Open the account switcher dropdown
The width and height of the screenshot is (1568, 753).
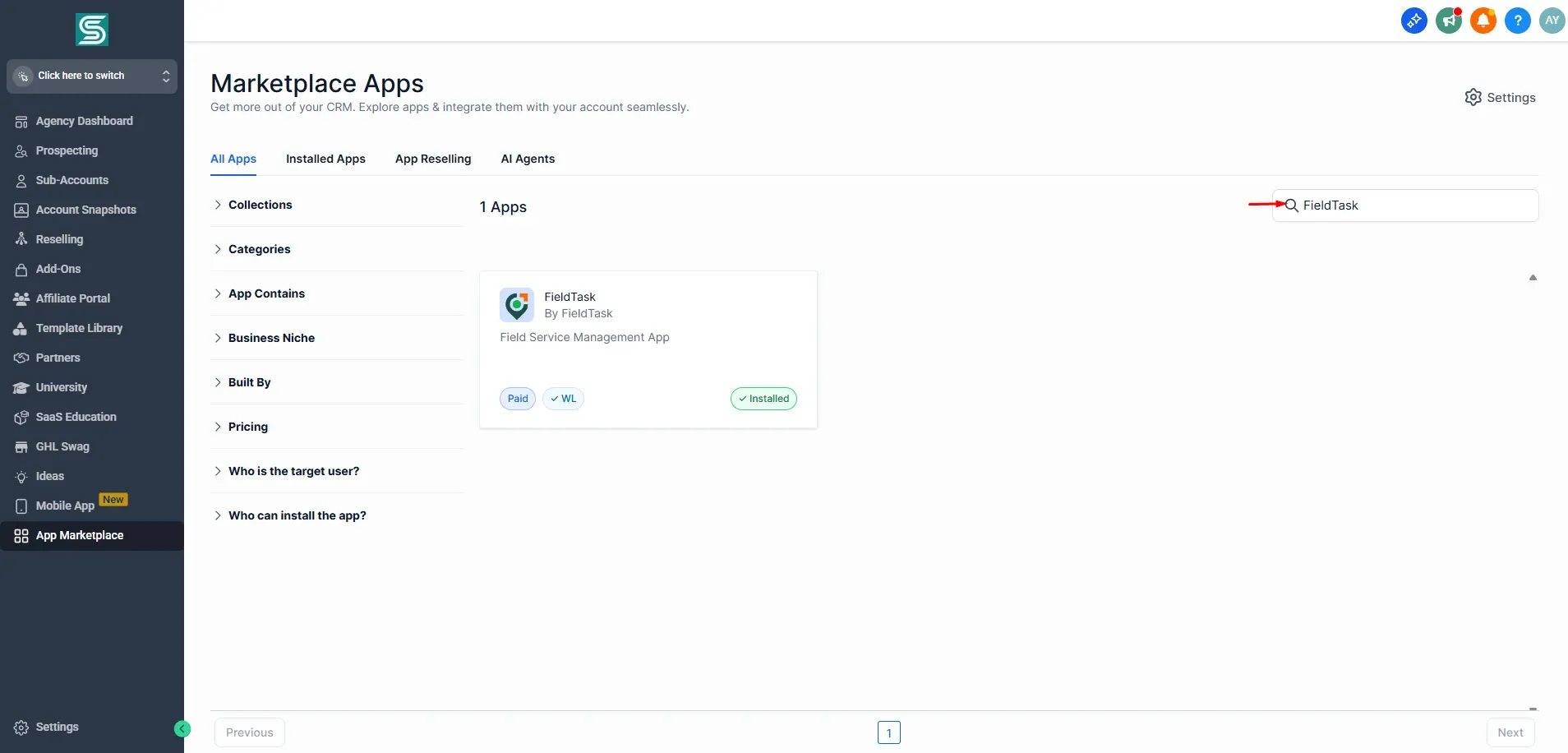[92, 76]
